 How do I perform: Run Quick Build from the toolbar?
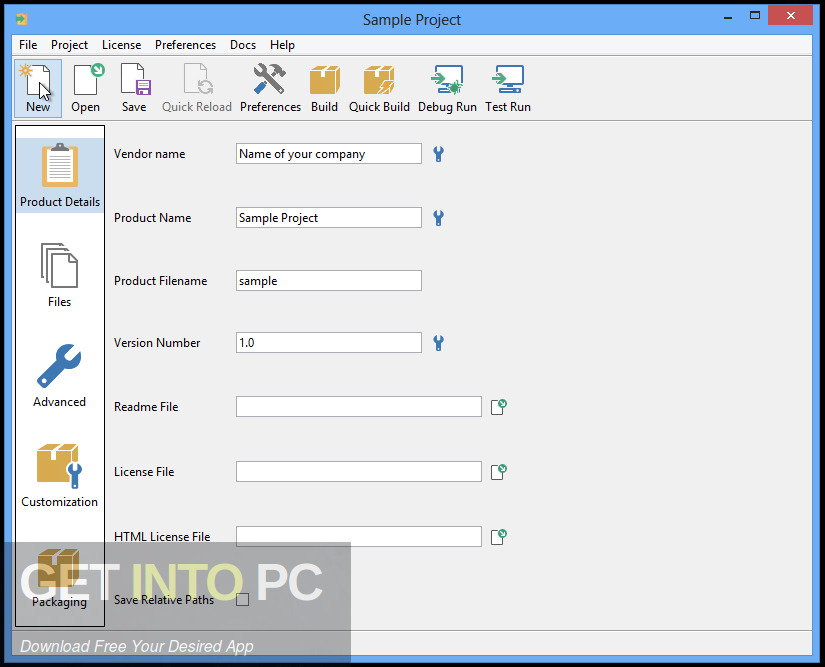point(379,88)
